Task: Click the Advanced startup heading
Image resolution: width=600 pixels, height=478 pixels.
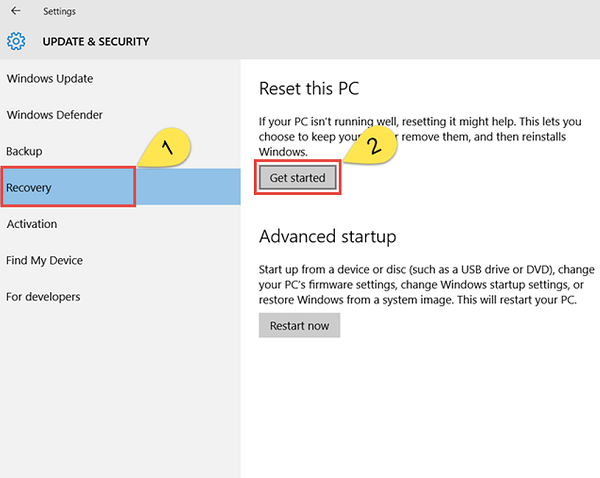Action: coord(328,237)
